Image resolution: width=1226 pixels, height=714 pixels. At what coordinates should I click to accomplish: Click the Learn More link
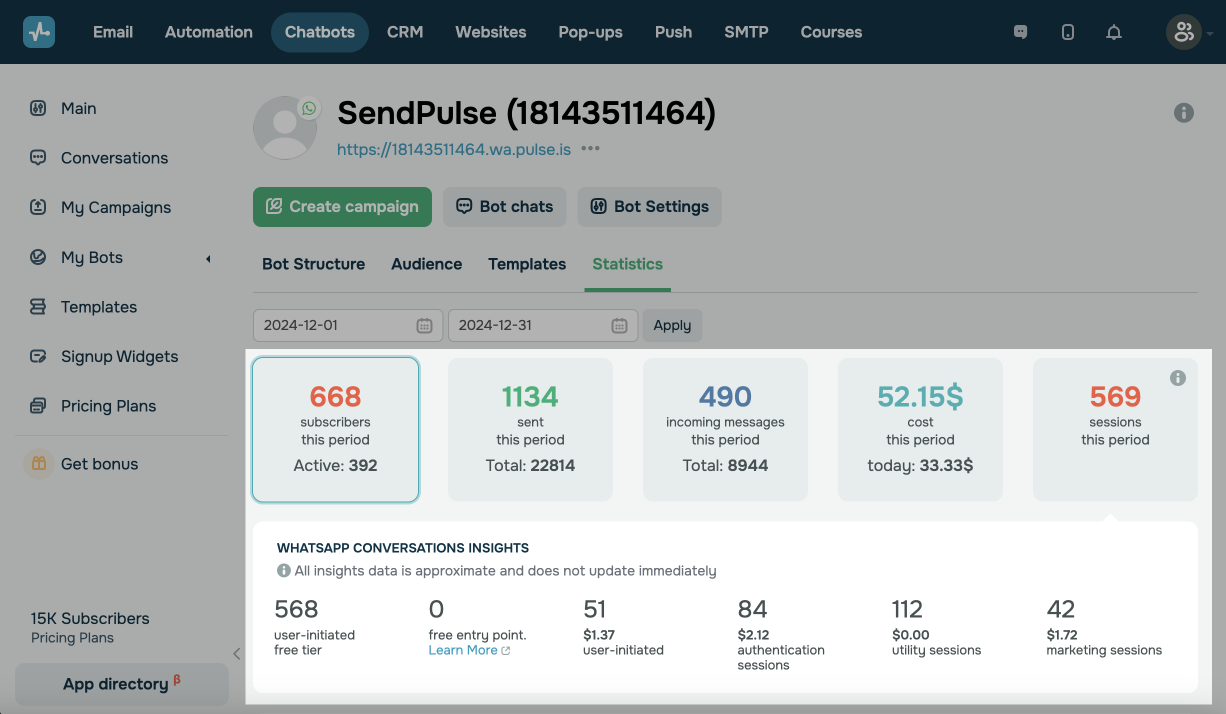click(469, 650)
